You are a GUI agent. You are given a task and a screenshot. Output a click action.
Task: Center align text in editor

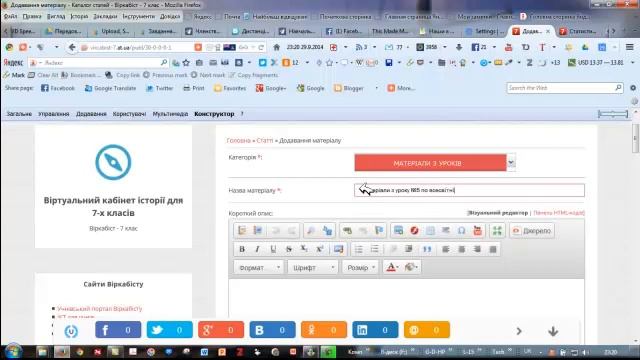462,249
